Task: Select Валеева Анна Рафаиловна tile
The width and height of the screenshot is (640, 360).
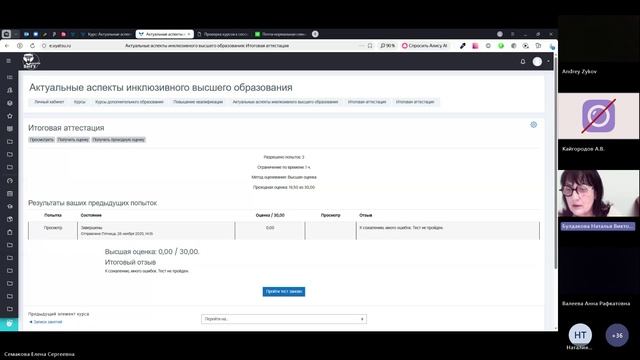Action: tap(598, 278)
